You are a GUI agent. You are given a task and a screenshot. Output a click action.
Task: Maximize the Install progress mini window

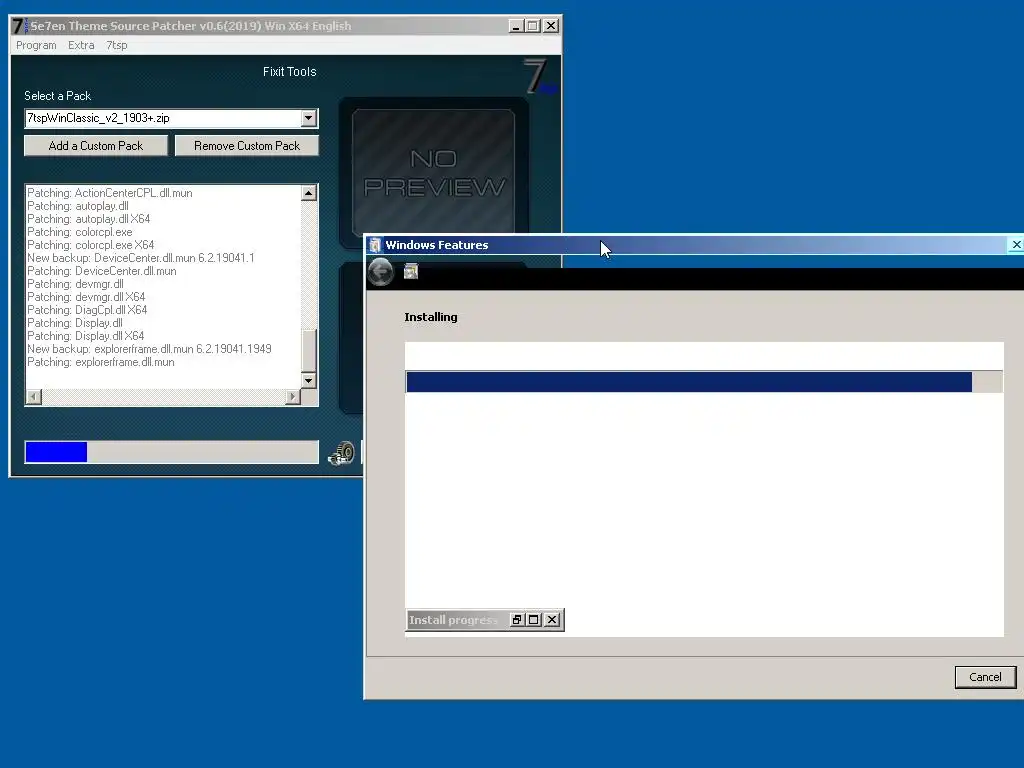(534, 620)
